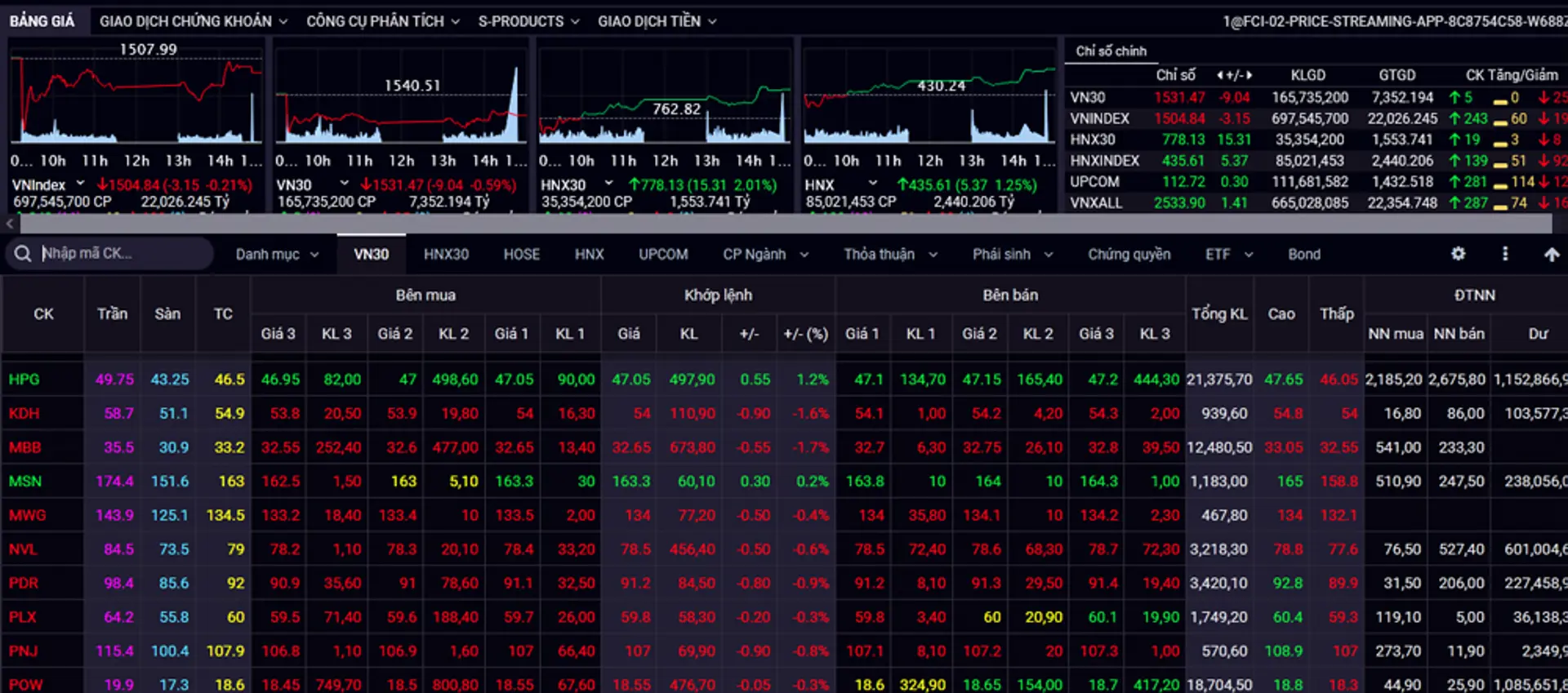Click the CK column header
Screen dimensions: 1568x693
43,314
